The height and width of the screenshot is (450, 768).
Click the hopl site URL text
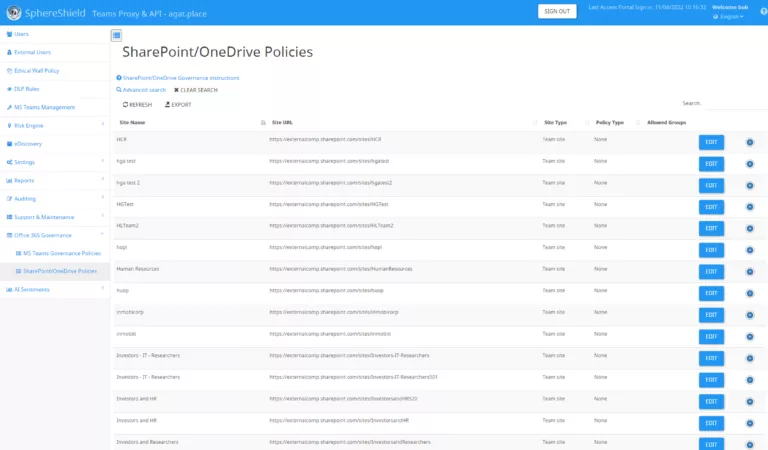click(325, 247)
